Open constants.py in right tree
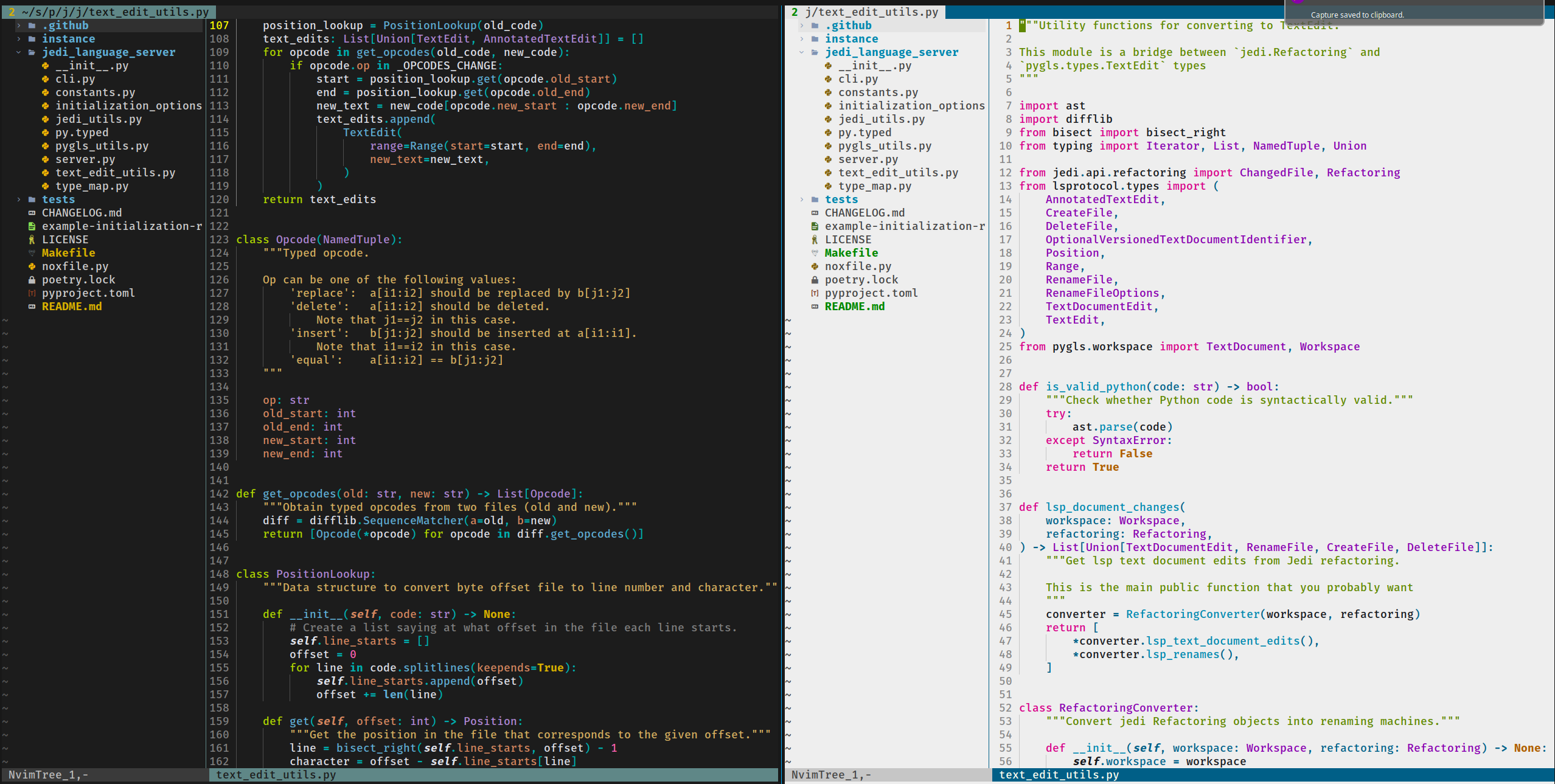Screen dimensions: 1555x784 pyautogui.click(x=878, y=92)
